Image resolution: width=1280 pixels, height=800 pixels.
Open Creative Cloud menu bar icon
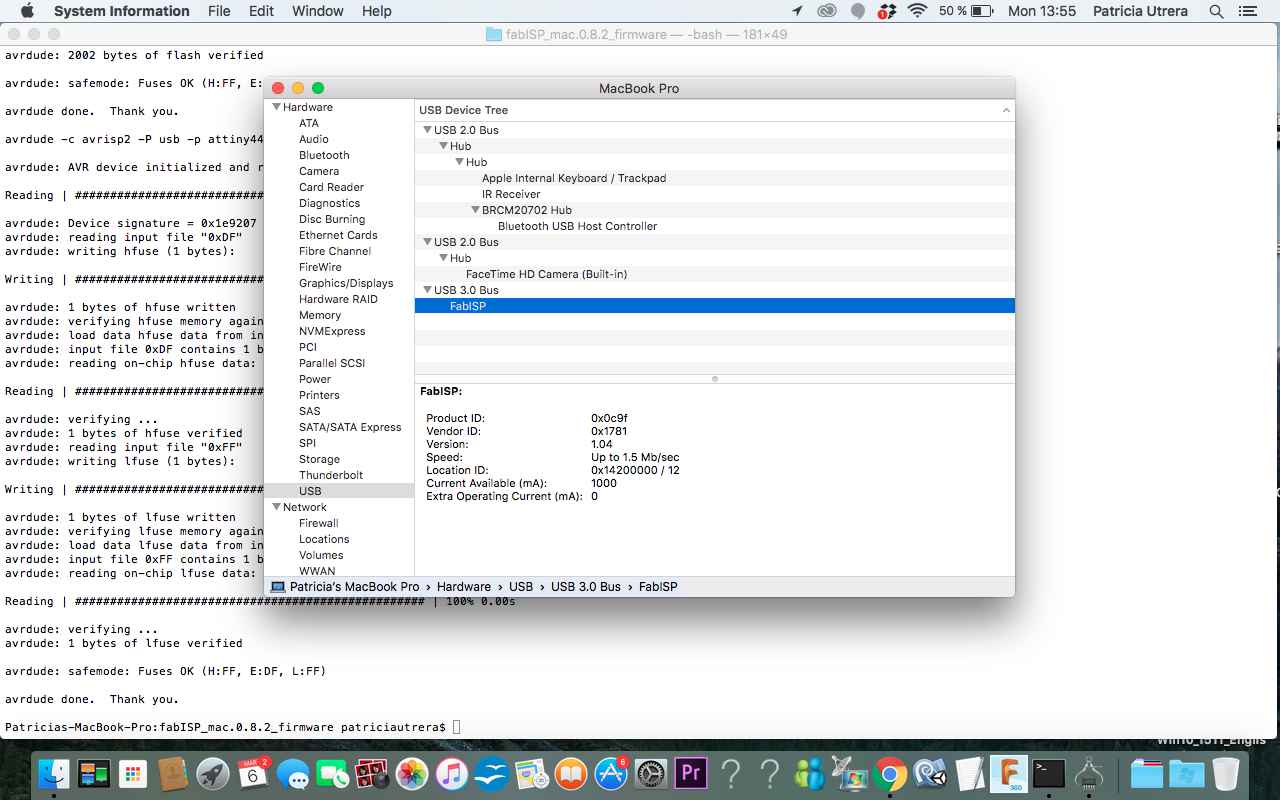[826, 11]
